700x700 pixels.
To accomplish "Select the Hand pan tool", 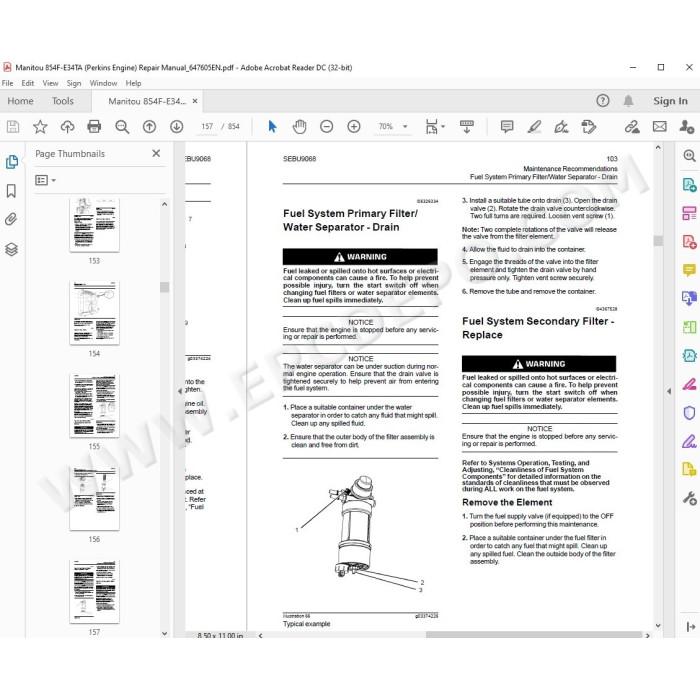I will [x=299, y=127].
